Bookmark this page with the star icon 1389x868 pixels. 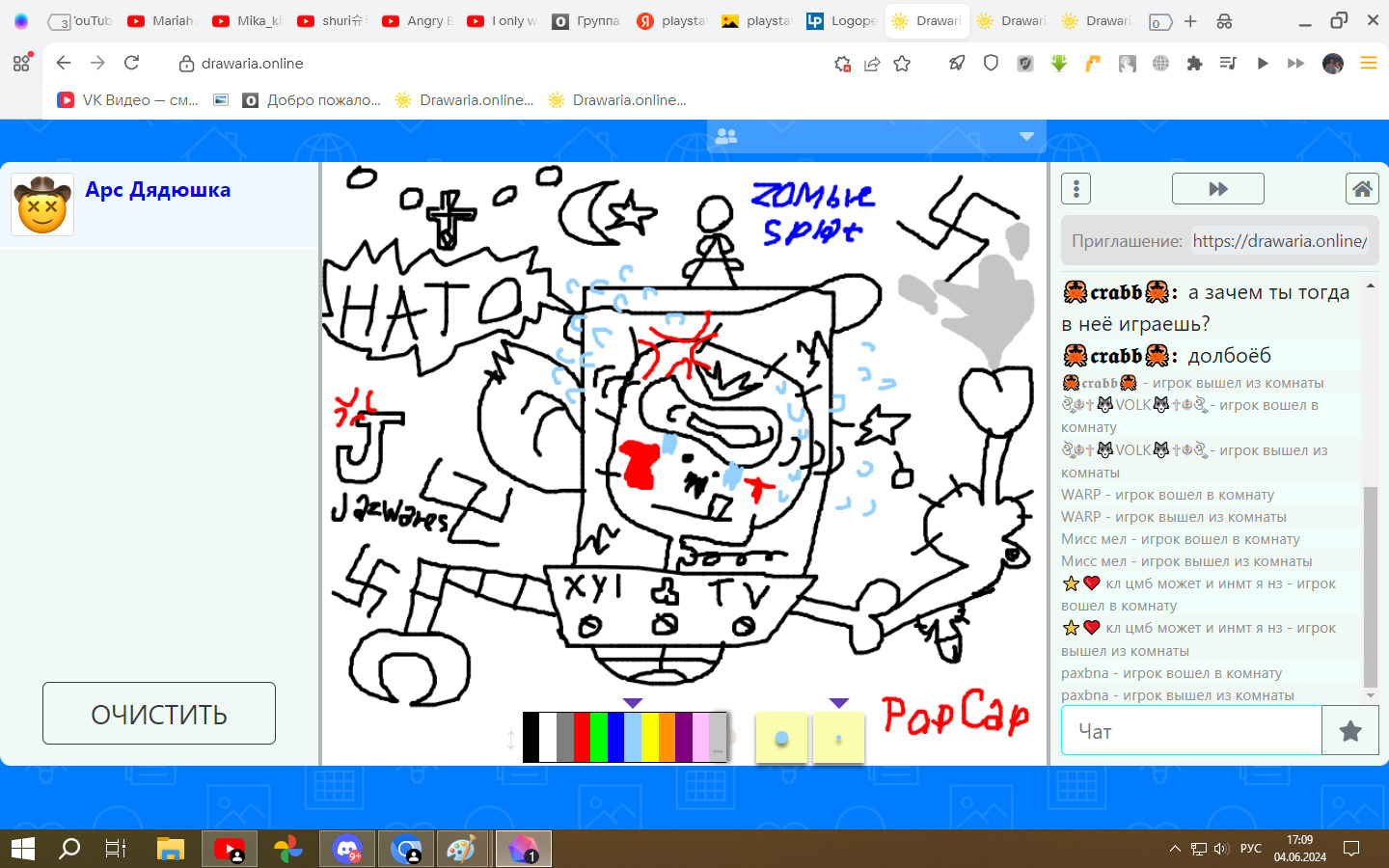coord(902,64)
